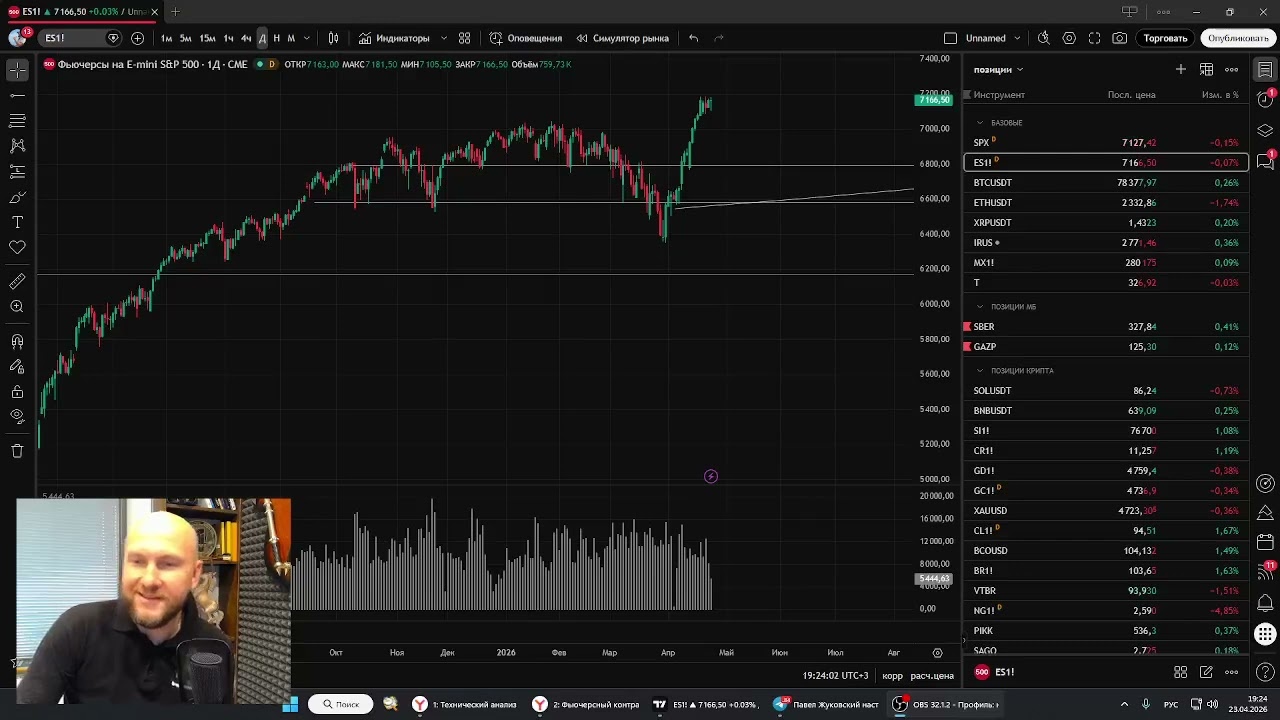Toggle magnet mode for drawings
Screen dimensions: 1280x720
coord(17,342)
